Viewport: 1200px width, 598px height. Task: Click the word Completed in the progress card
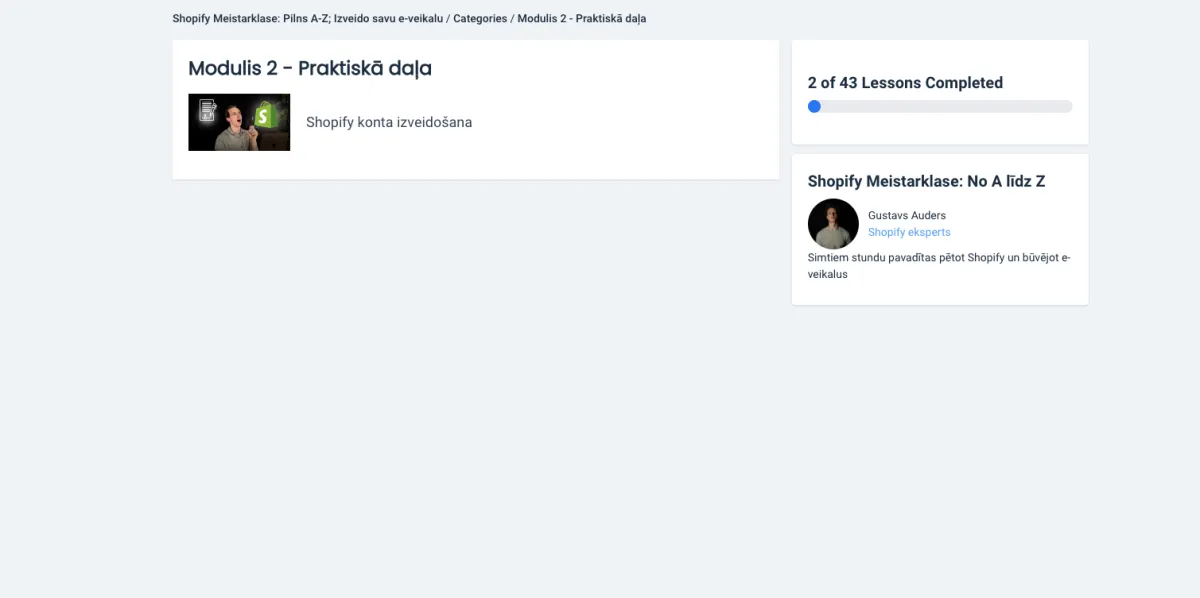pos(964,83)
